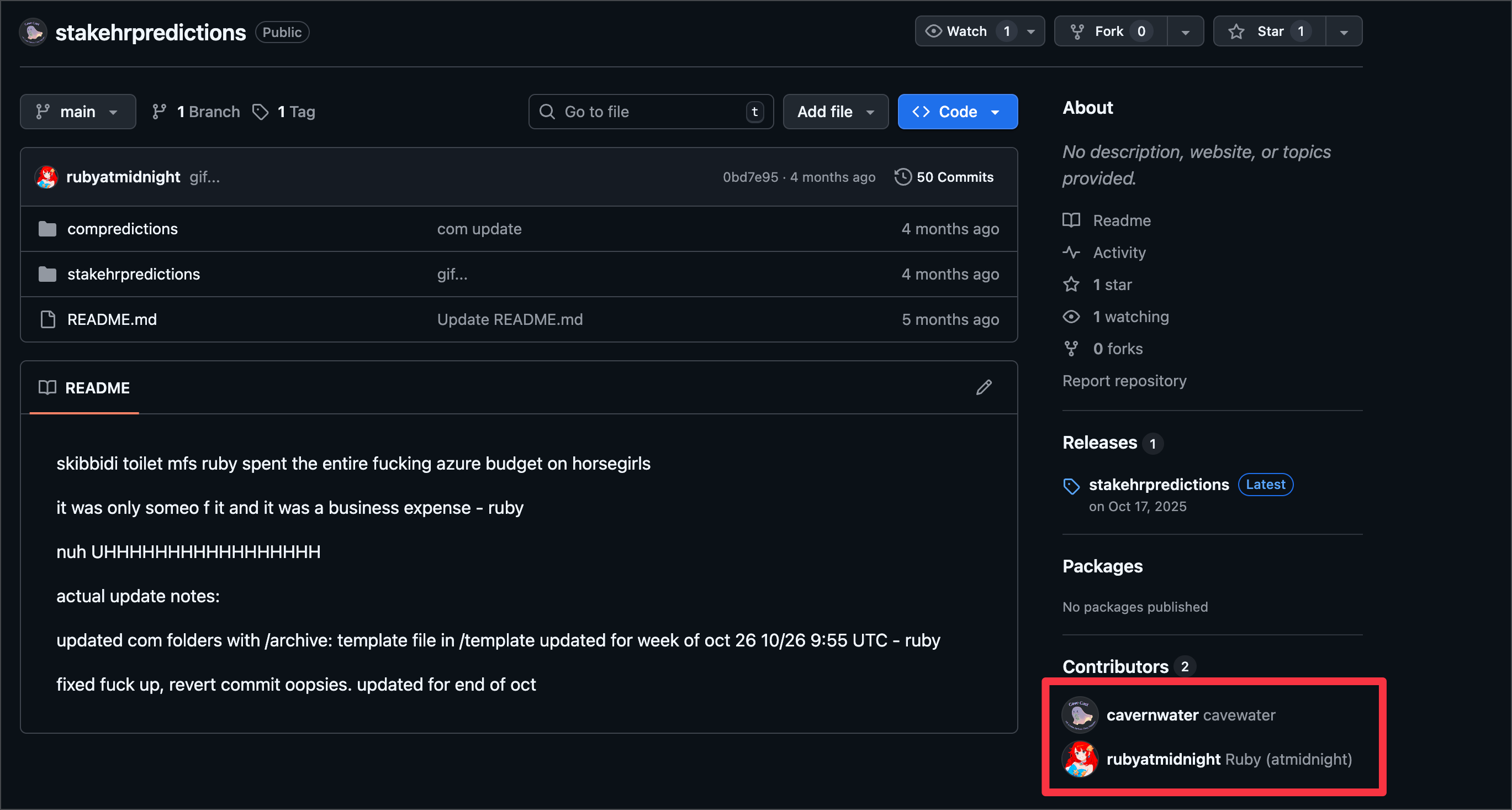Click the commit history clock icon
Image resolution: width=1512 pixels, height=810 pixels.
(x=902, y=177)
